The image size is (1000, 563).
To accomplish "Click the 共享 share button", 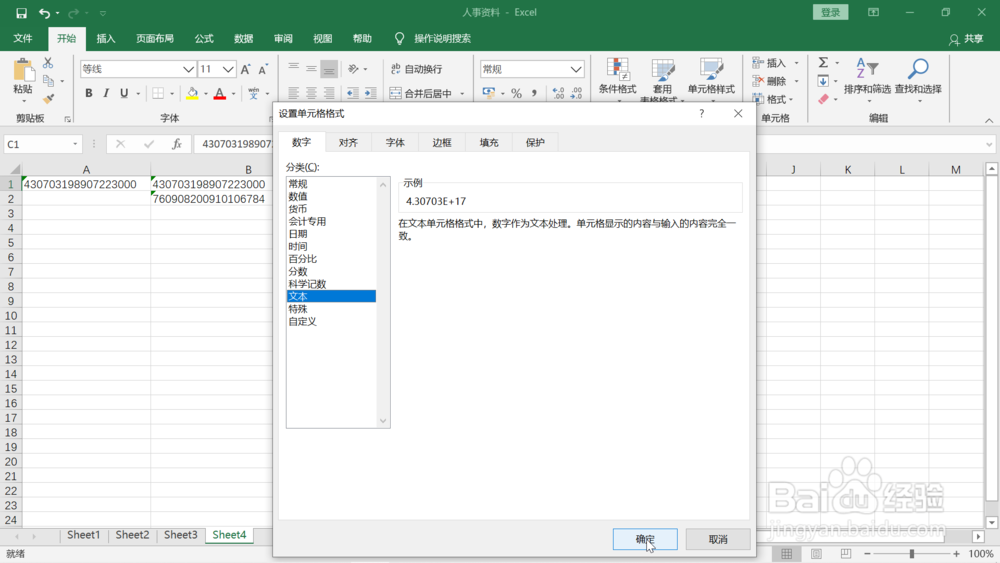I will point(966,39).
